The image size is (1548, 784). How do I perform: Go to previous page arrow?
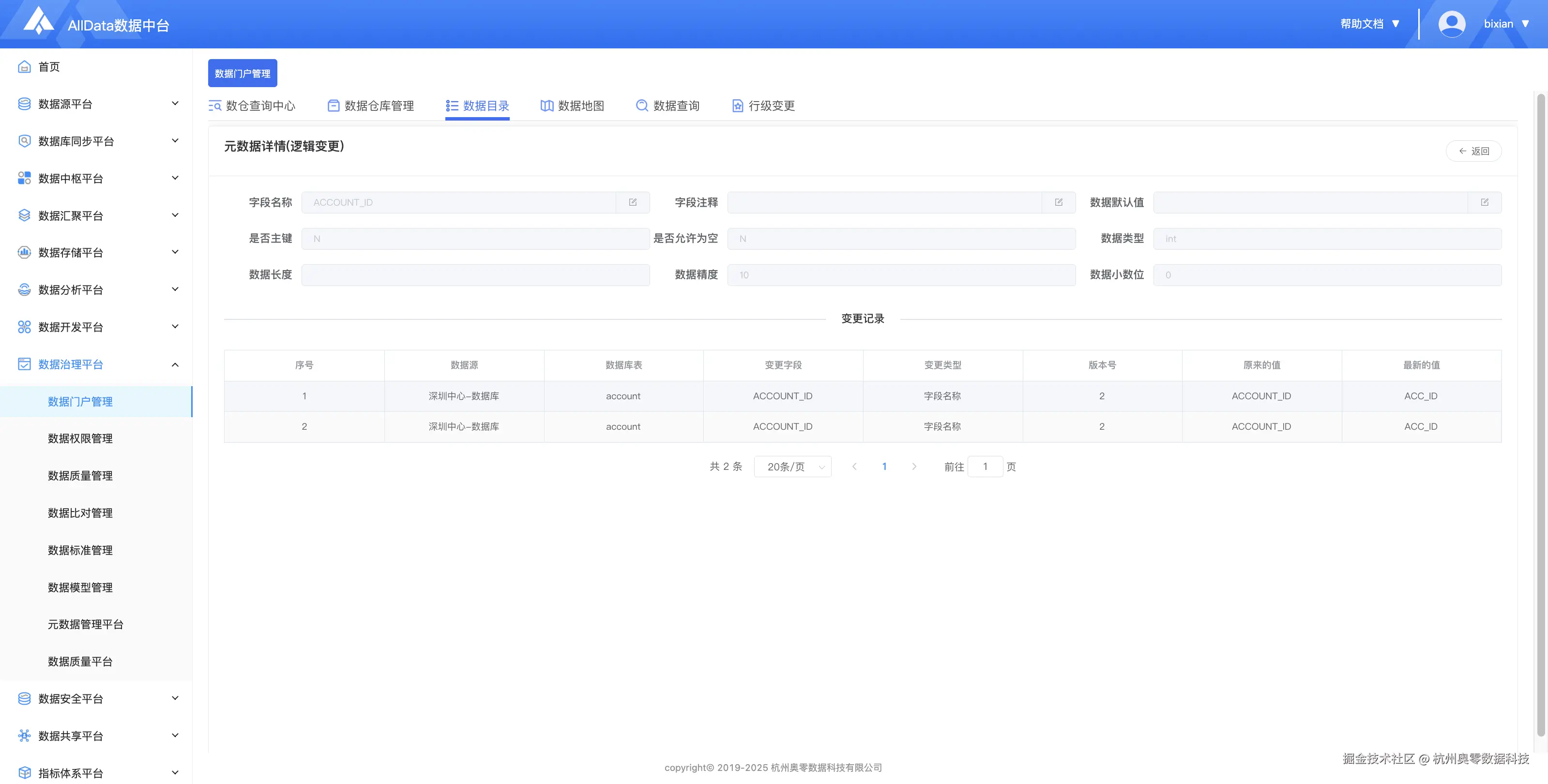pos(854,467)
